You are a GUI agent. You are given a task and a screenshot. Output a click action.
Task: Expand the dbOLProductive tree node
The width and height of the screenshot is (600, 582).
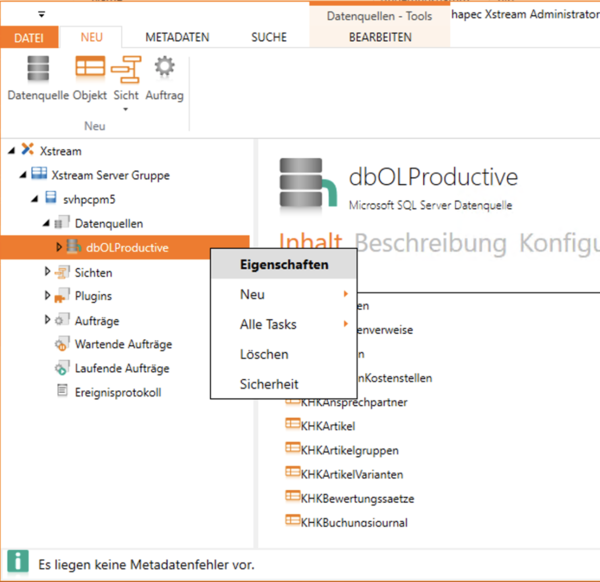(x=59, y=247)
